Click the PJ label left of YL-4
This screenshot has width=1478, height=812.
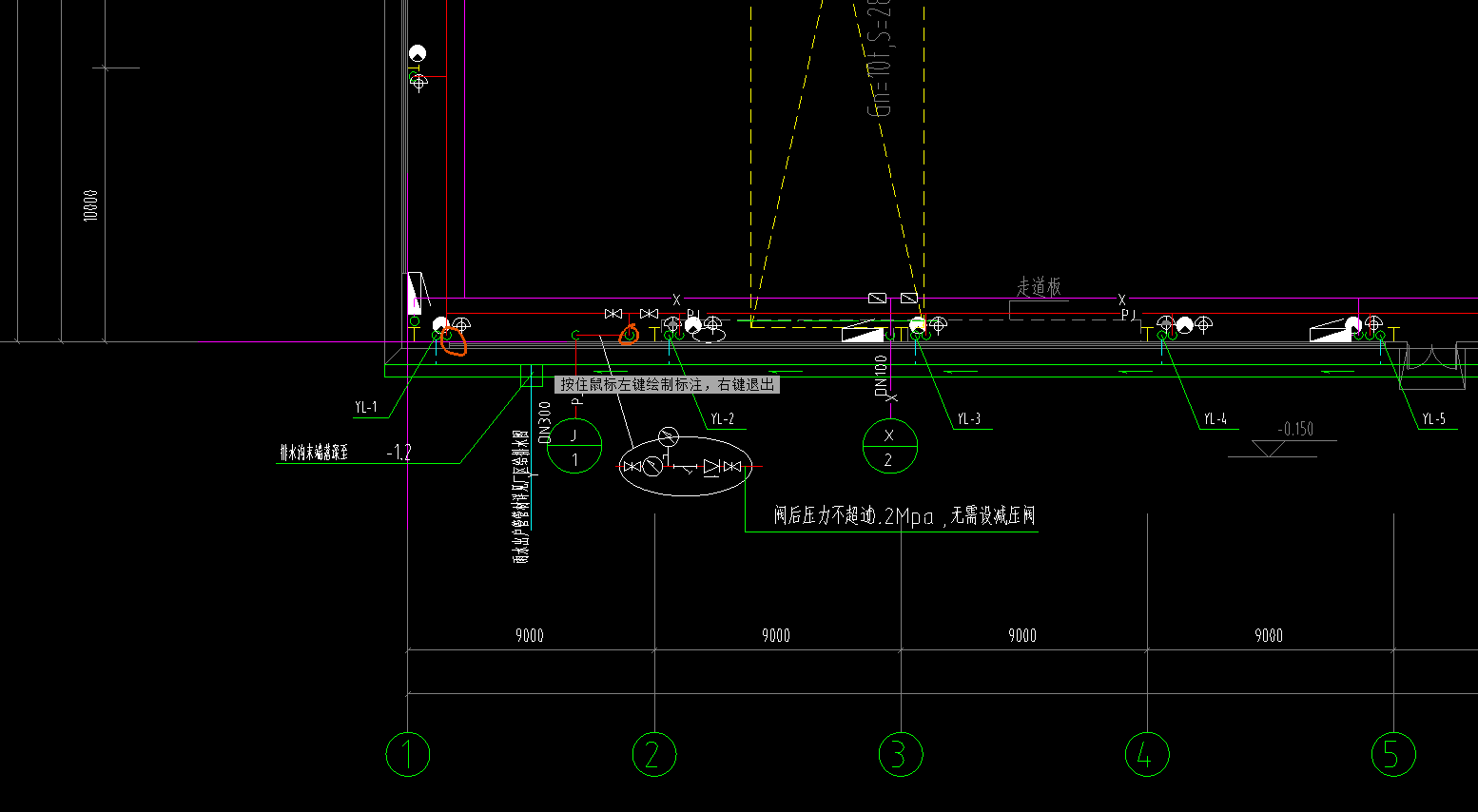(1128, 315)
